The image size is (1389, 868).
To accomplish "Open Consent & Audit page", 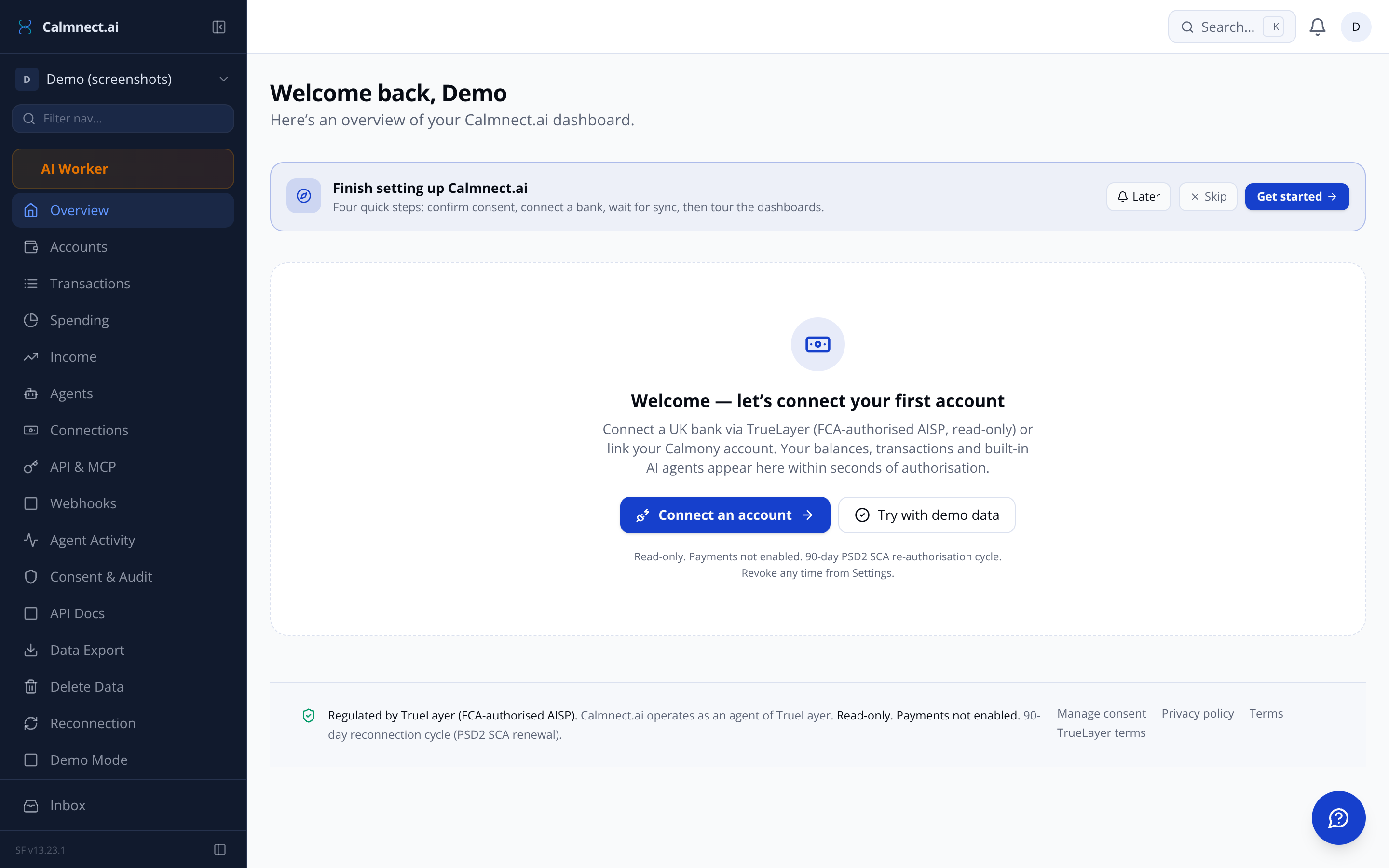I will 123,577.
